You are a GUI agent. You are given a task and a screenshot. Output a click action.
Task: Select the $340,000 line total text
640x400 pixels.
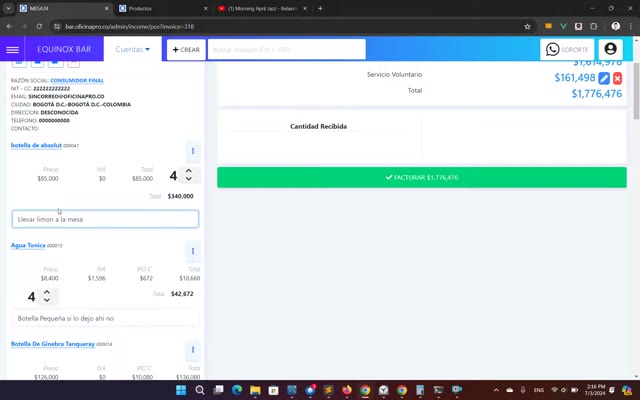point(180,196)
